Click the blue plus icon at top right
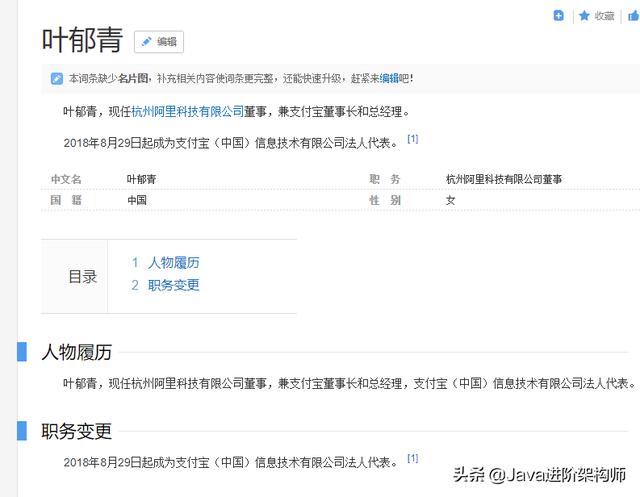 click(559, 16)
